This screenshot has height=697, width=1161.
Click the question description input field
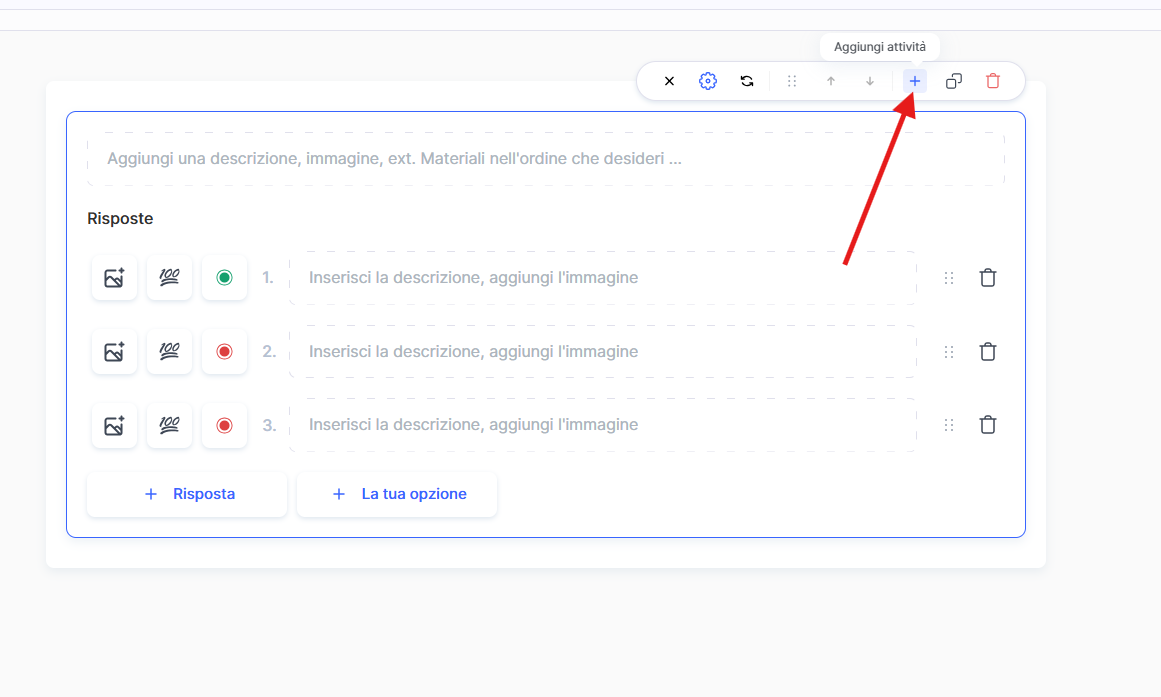pos(545,159)
